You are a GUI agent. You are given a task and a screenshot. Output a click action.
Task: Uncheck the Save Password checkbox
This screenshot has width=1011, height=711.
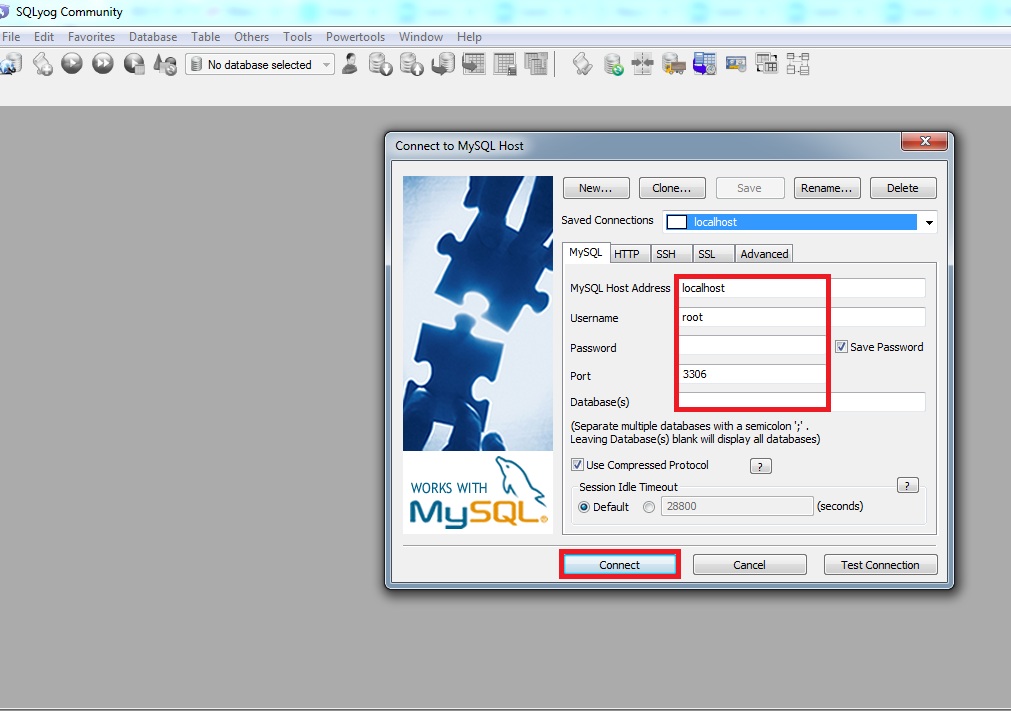pos(841,347)
